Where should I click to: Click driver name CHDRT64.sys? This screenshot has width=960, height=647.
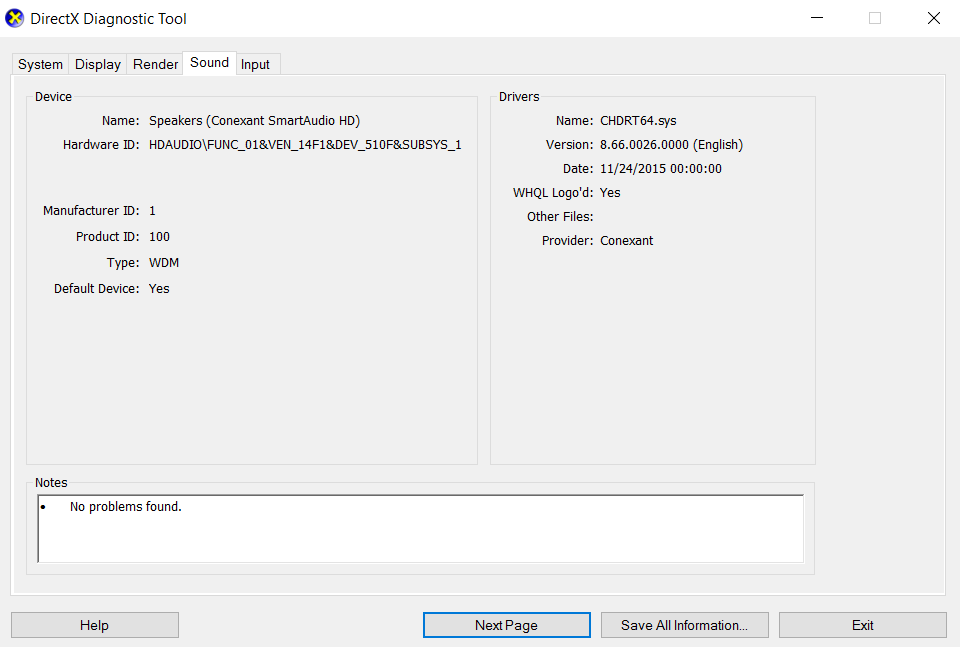638,121
